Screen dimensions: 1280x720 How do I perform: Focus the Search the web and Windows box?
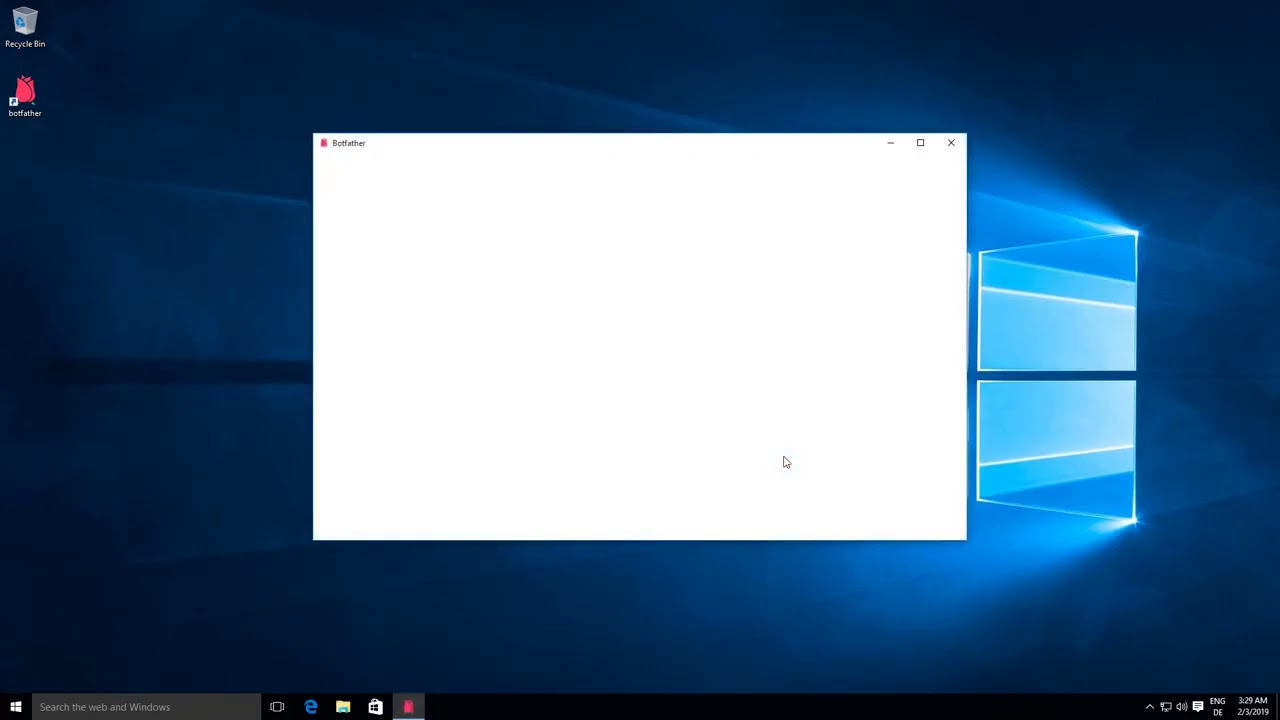tap(146, 707)
